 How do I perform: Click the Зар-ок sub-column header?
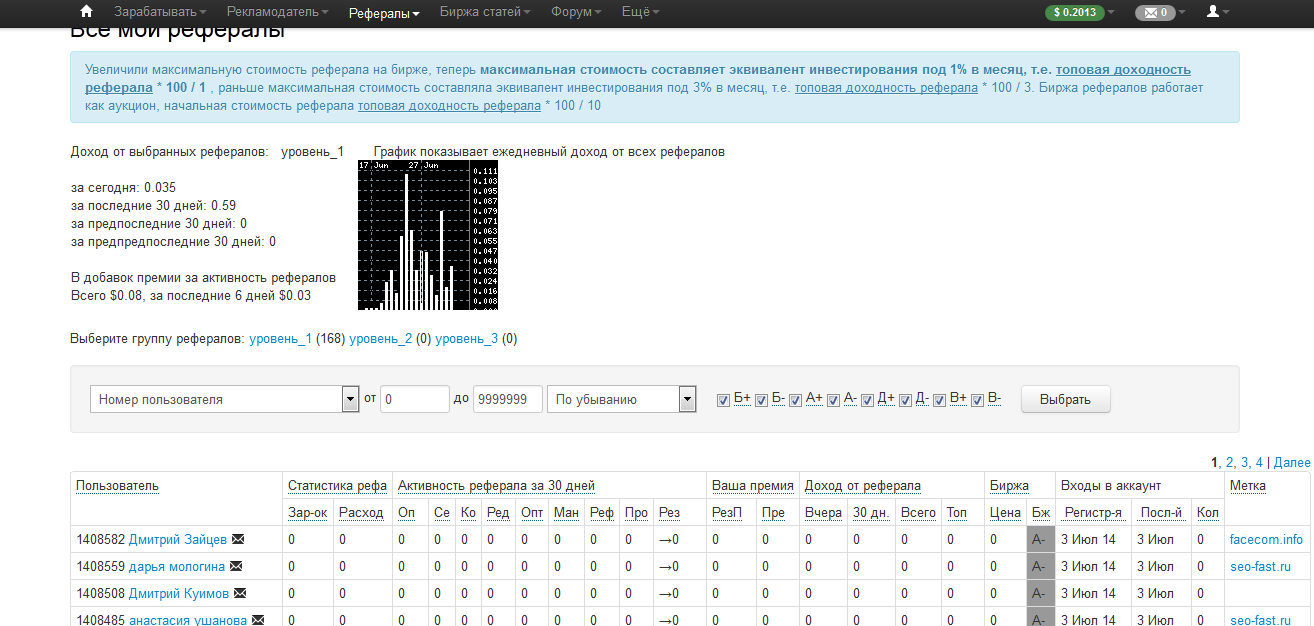point(307,513)
